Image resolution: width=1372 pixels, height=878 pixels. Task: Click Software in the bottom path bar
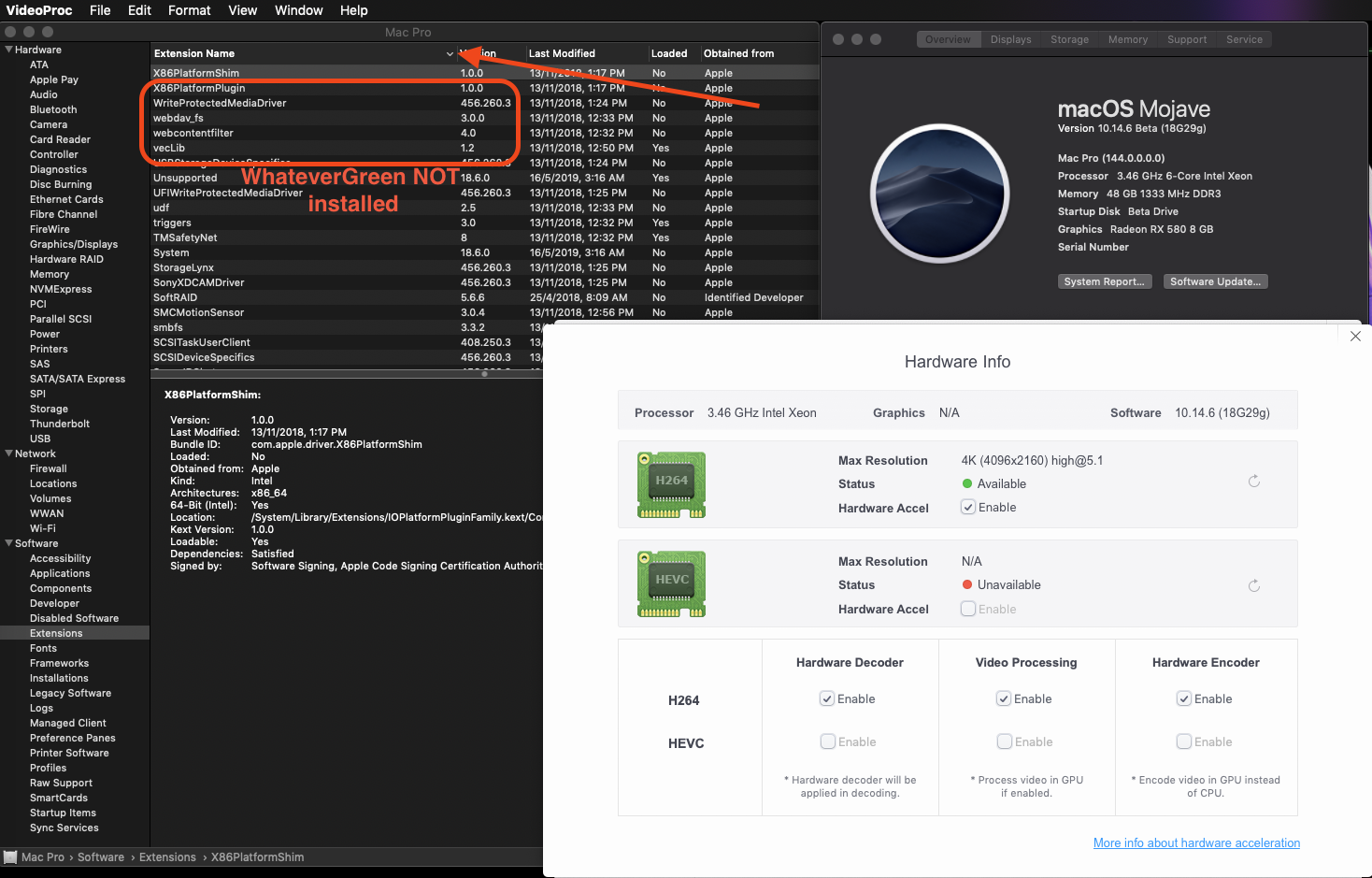tap(101, 857)
